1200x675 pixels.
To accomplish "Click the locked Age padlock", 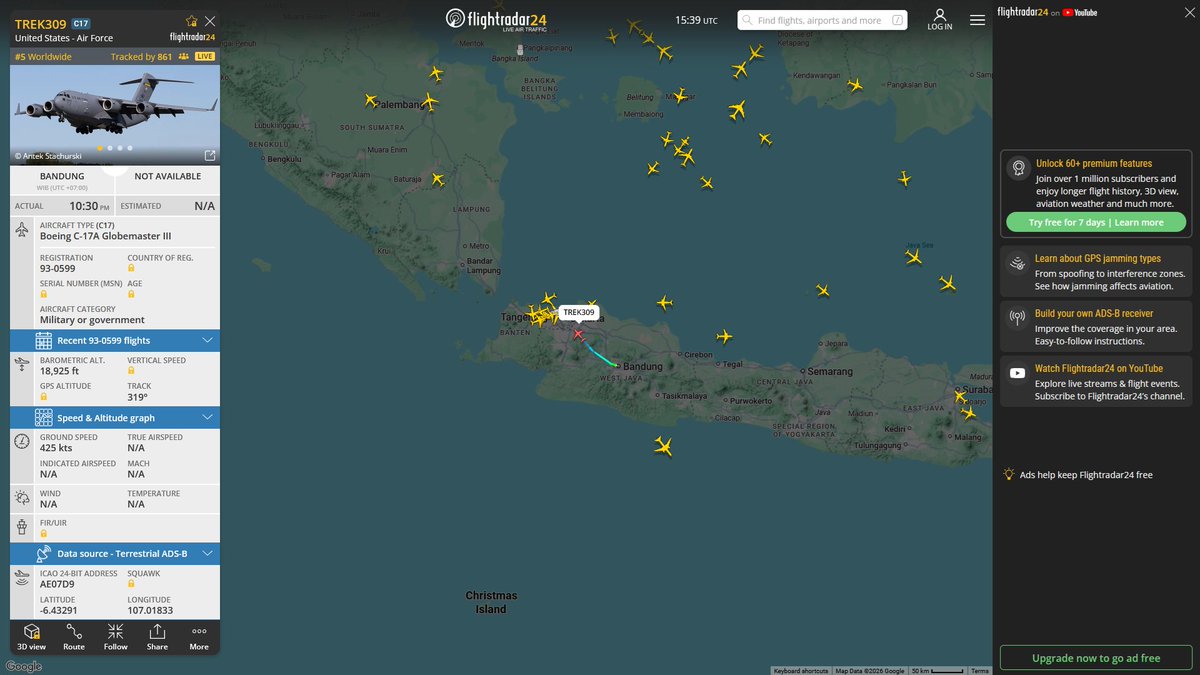I will [131, 294].
